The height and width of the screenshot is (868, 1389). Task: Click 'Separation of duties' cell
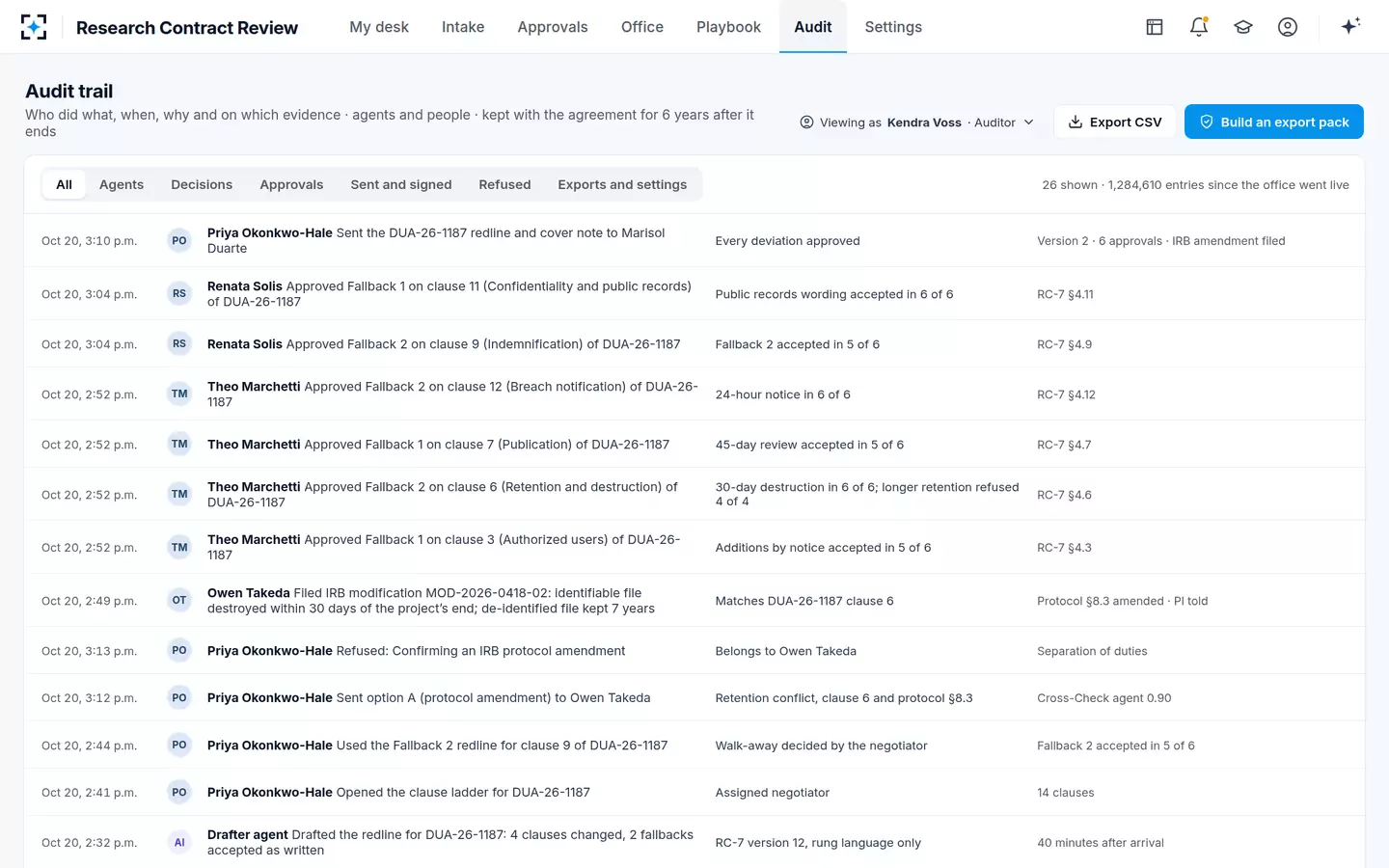pyautogui.click(x=1092, y=651)
